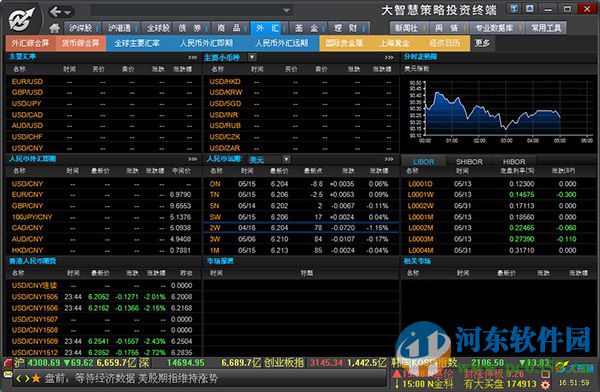Open the 人民币外汇远期 sub-tab
This screenshot has height=392, width=600.
(282, 43)
